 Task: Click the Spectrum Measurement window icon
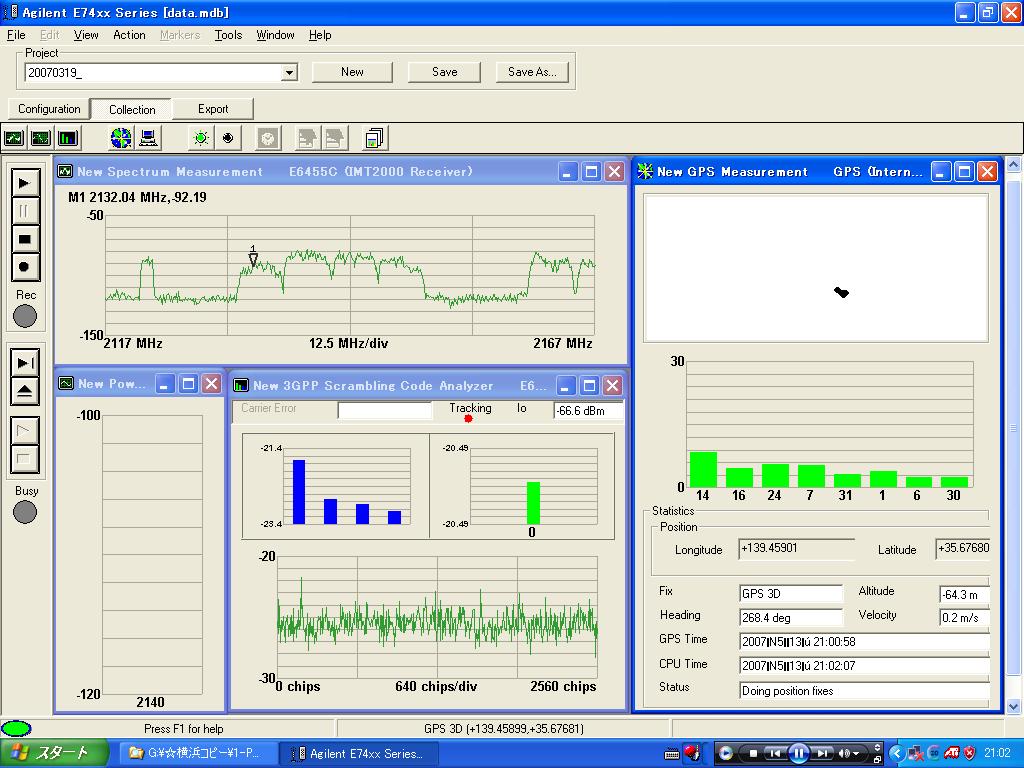pyautogui.click(x=65, y=172)
